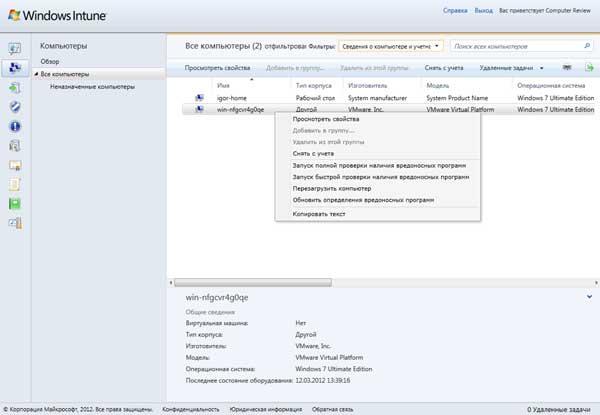Open the Alerts workspace icon
This screenshot has width=600, height=415.
[x=15, y=126]
